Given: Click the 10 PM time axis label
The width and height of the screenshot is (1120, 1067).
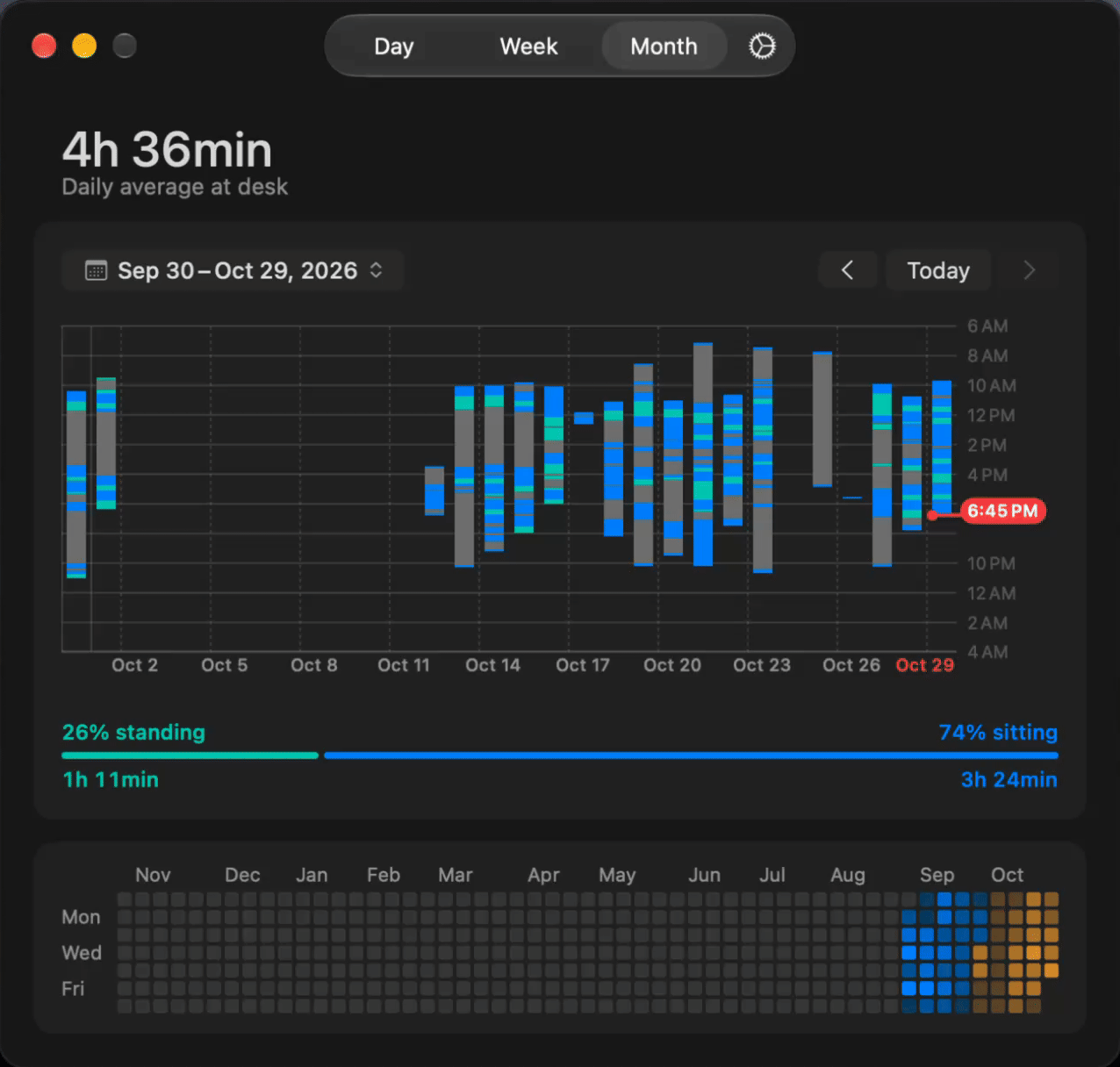Looking at the screenshot, I should [x=991, y=563].
